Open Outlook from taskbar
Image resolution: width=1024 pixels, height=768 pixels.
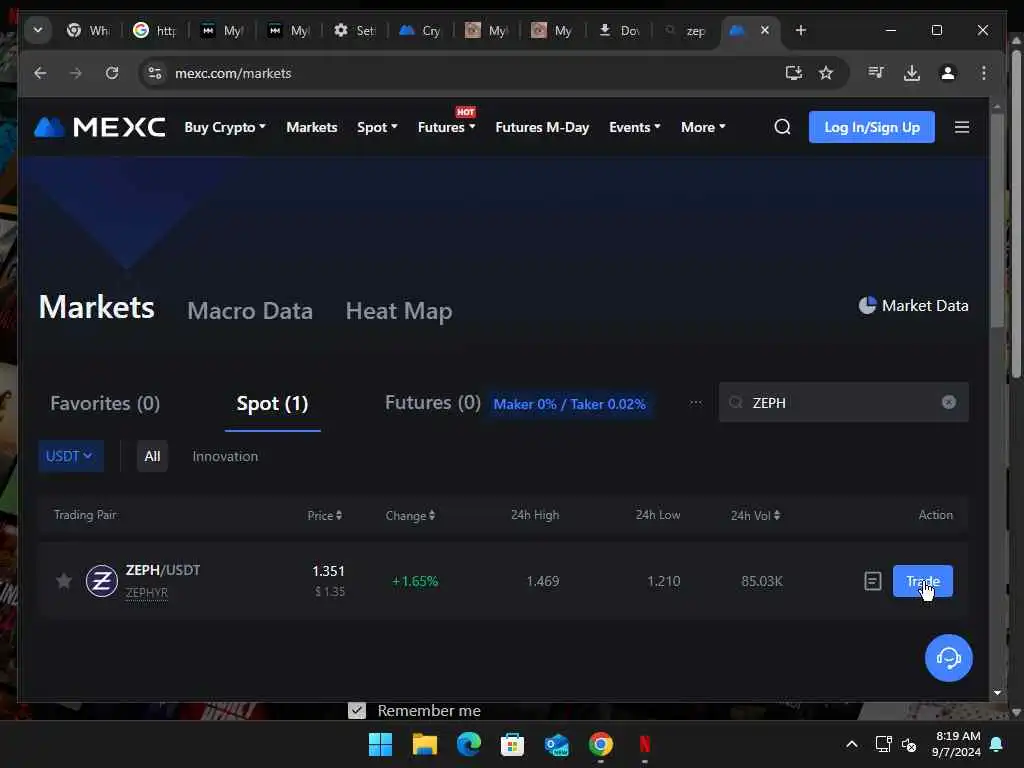tap(556, 744)
